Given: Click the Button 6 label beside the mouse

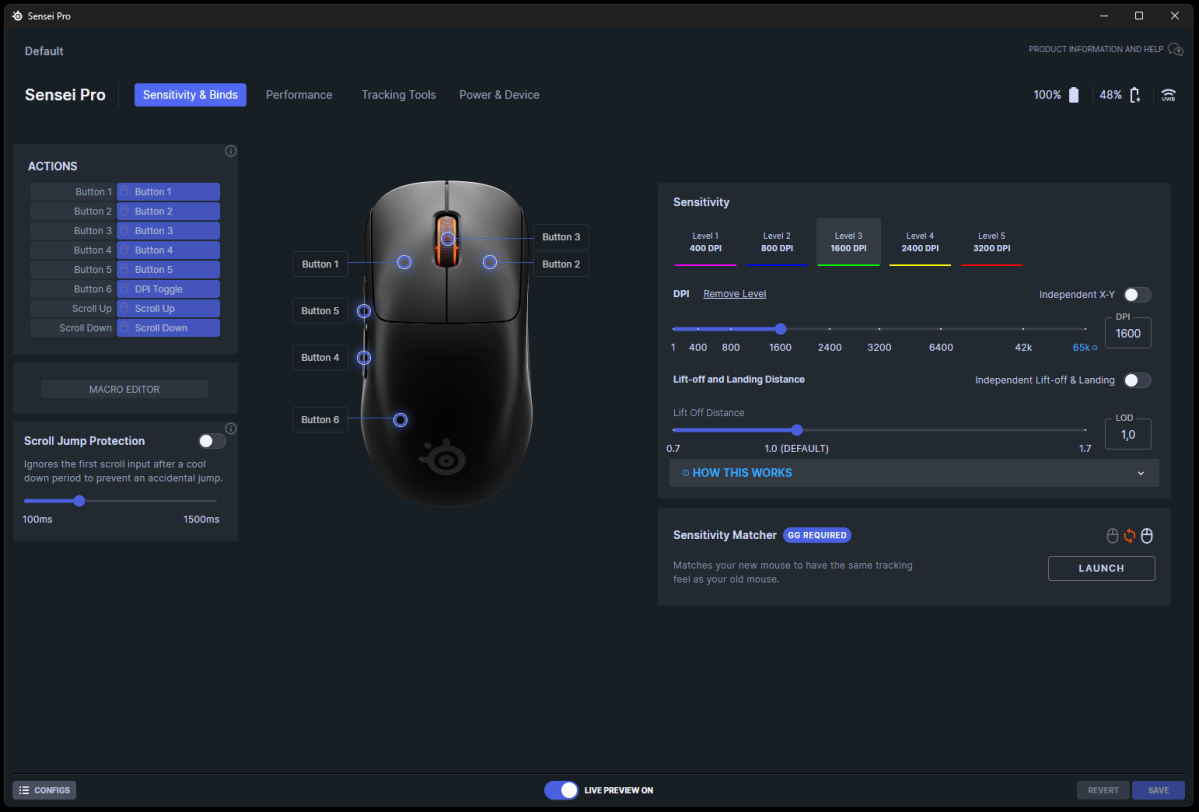Looking at the screenshot, I should click(x=320, y=420).
